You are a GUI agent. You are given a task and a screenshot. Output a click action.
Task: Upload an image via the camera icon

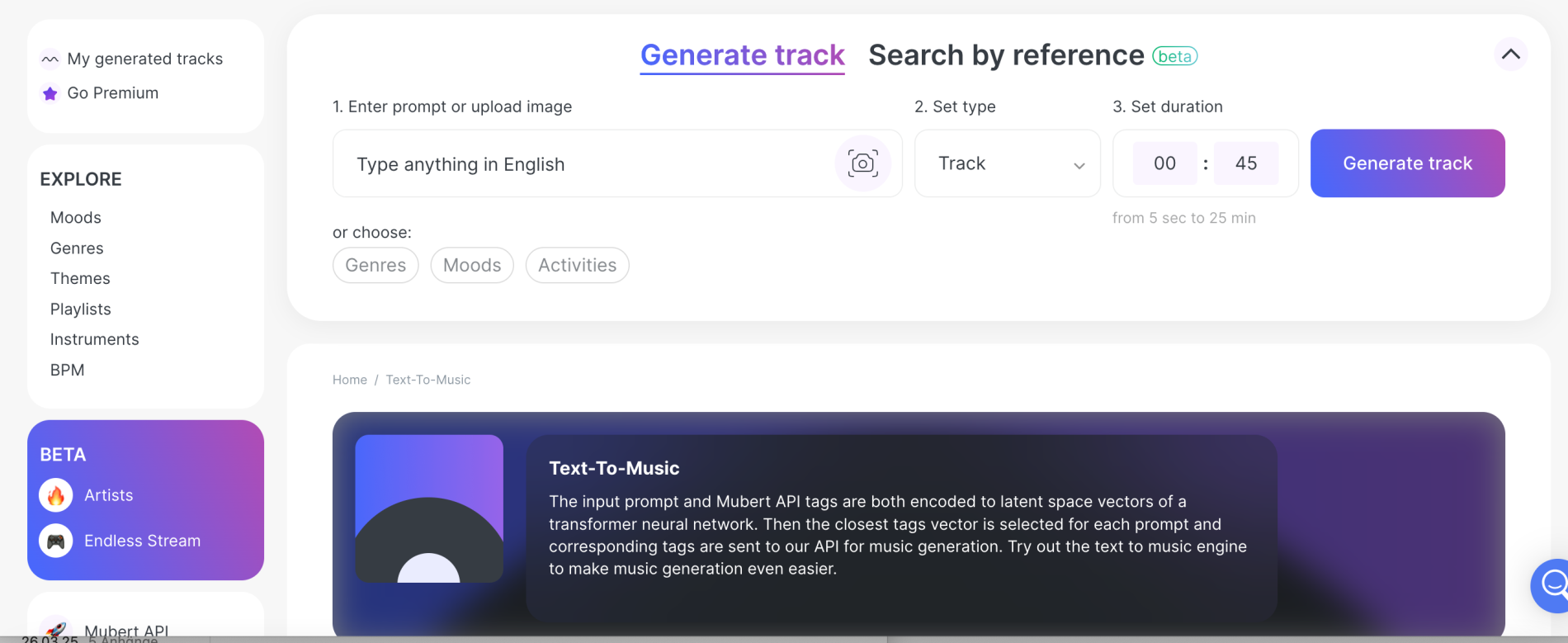point(862,163)
